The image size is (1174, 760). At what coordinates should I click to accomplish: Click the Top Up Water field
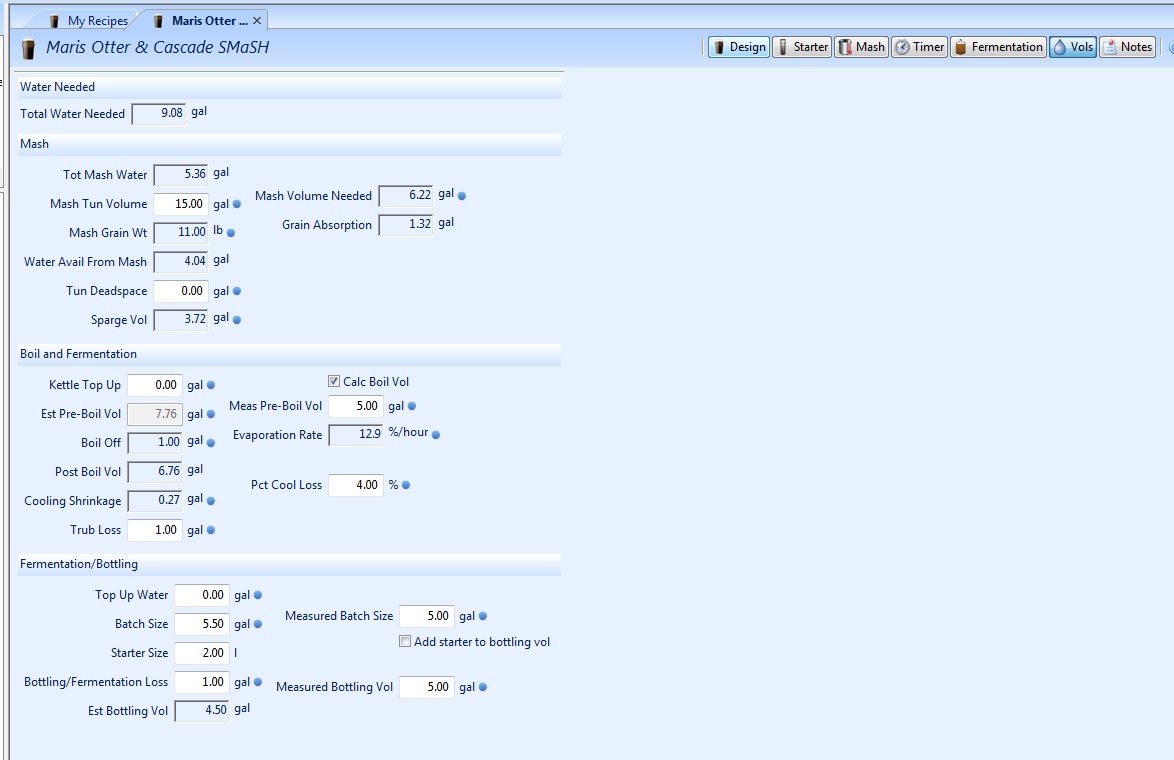pos(202,595)
